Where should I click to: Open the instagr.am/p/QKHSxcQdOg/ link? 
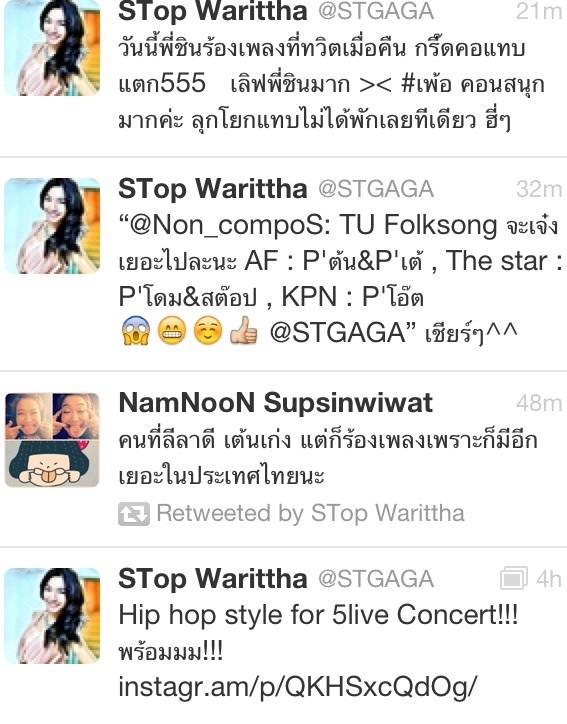click(x=297, y=687)
